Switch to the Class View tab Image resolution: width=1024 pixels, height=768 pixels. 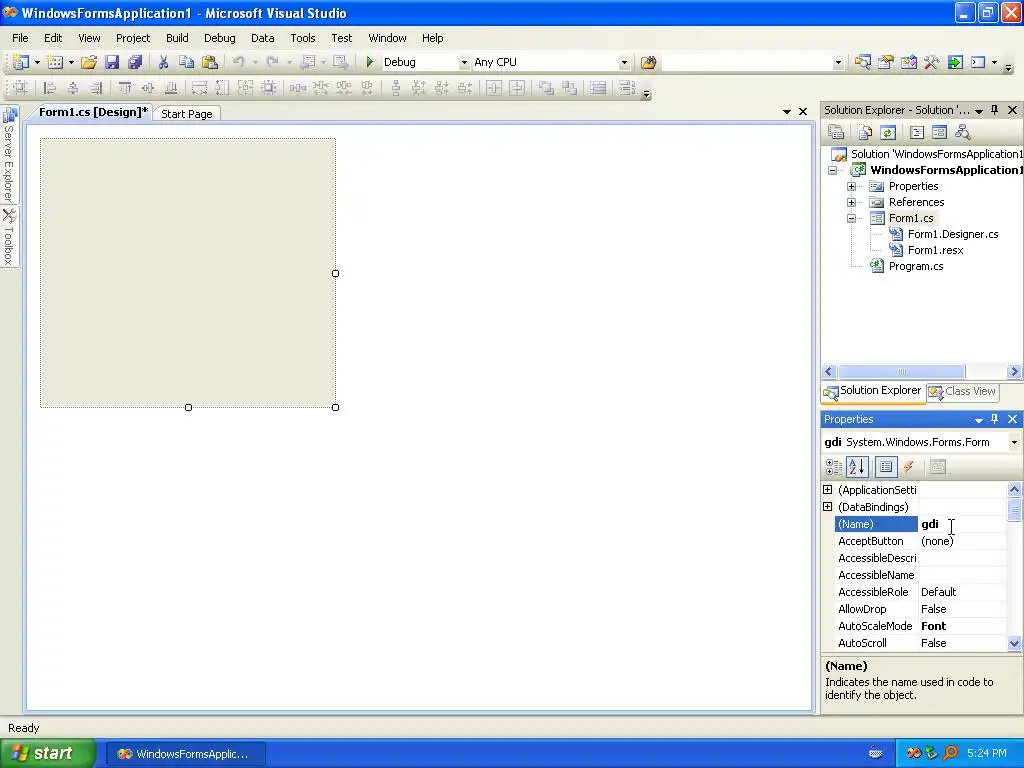pos(963,391)
